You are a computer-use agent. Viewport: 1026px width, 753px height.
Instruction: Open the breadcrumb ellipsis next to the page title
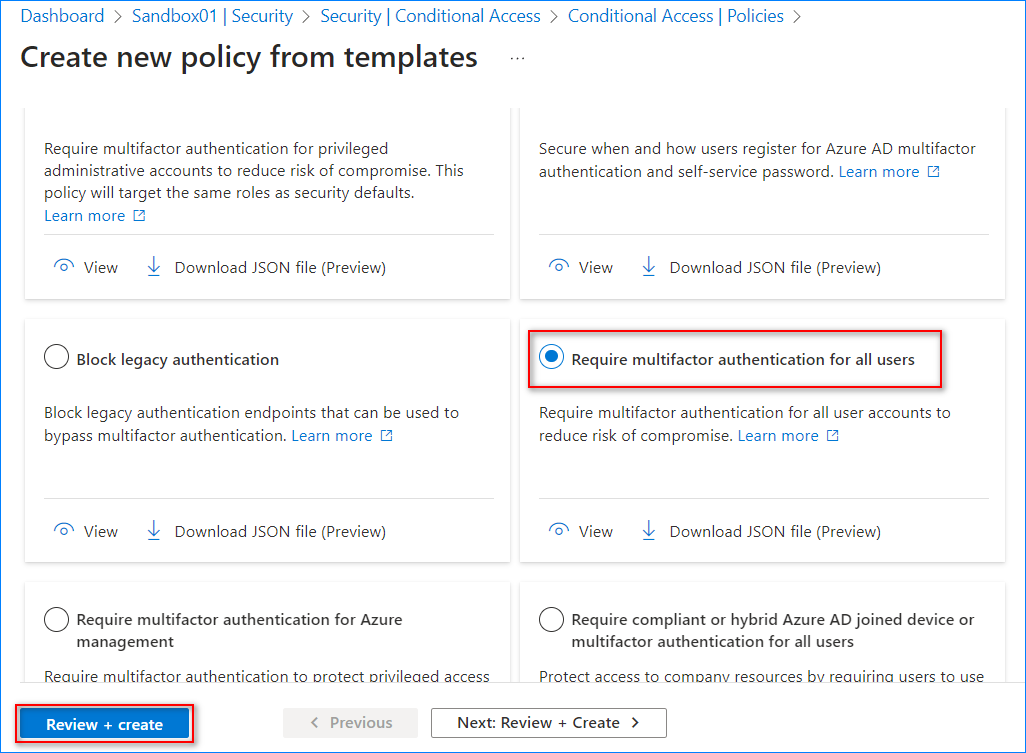tap(517, 60)
